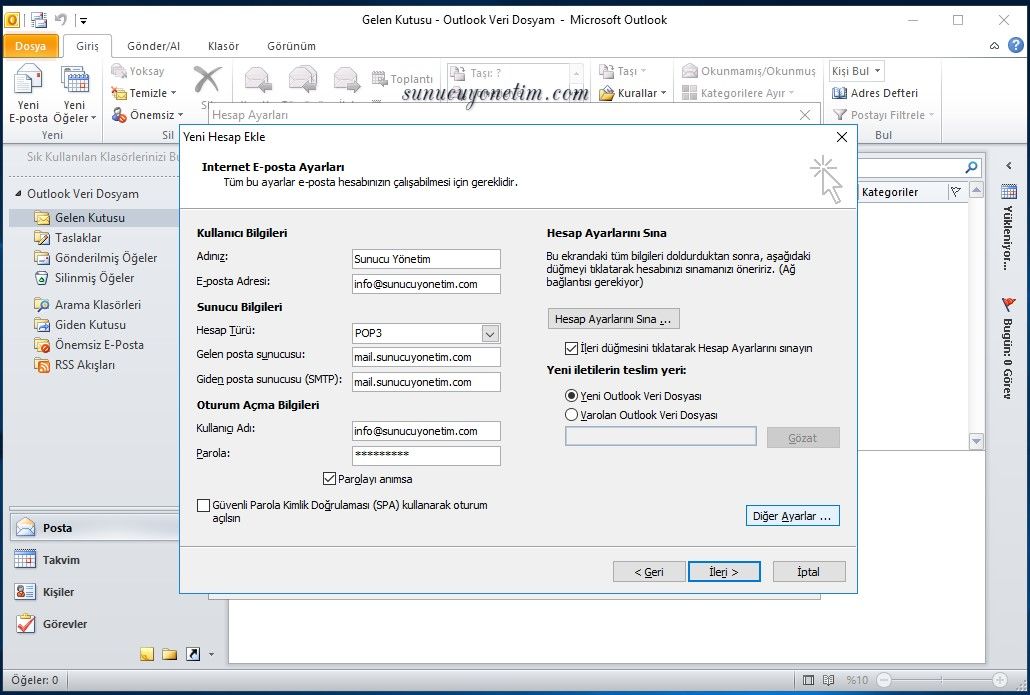Image resolution: width=1030 pixels, height=695 pixels.
Task: Click the Geri back button
Action: (x=649, y=572)
